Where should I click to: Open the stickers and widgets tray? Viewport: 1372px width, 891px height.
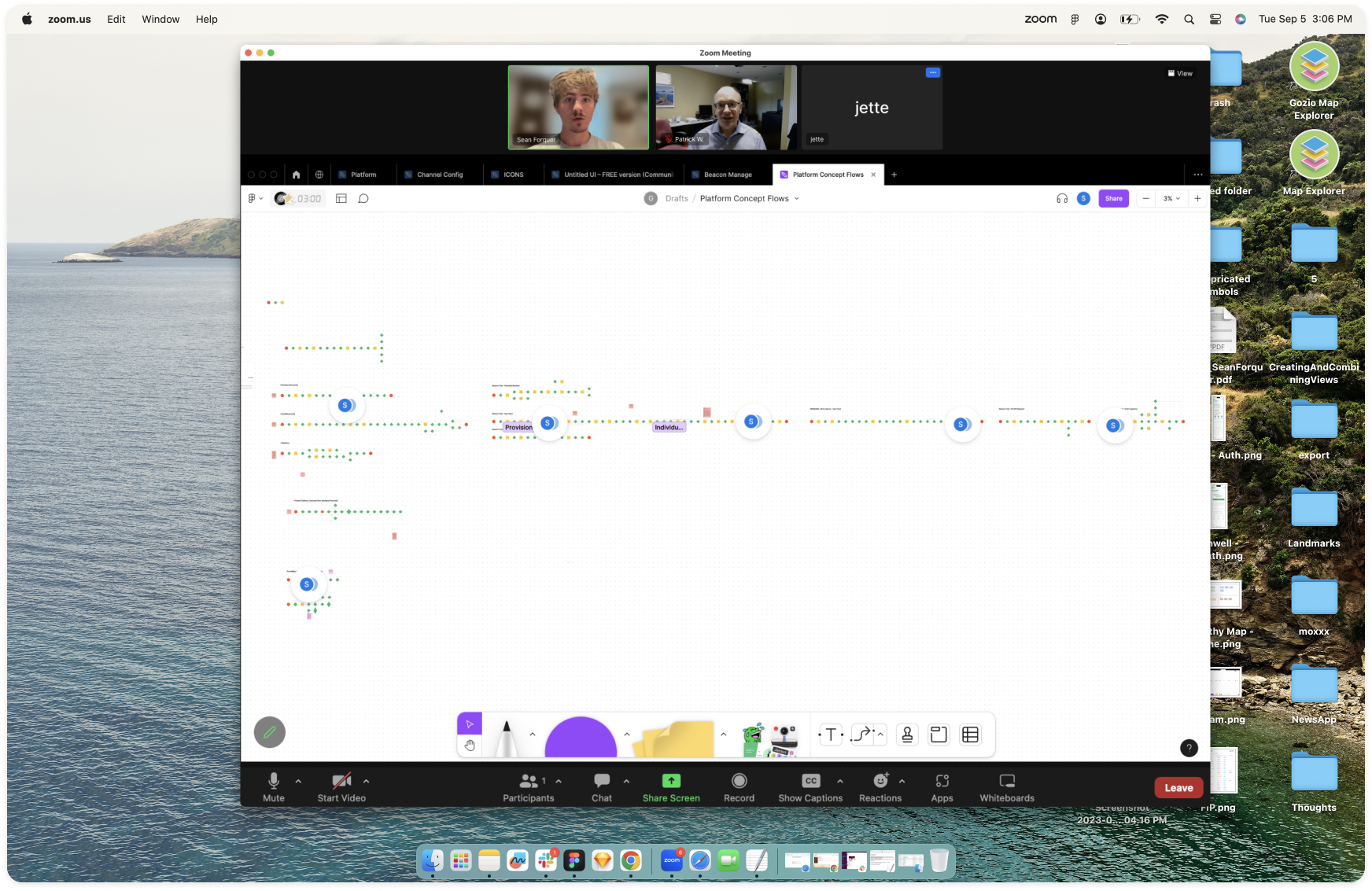(x=770, y=739)
